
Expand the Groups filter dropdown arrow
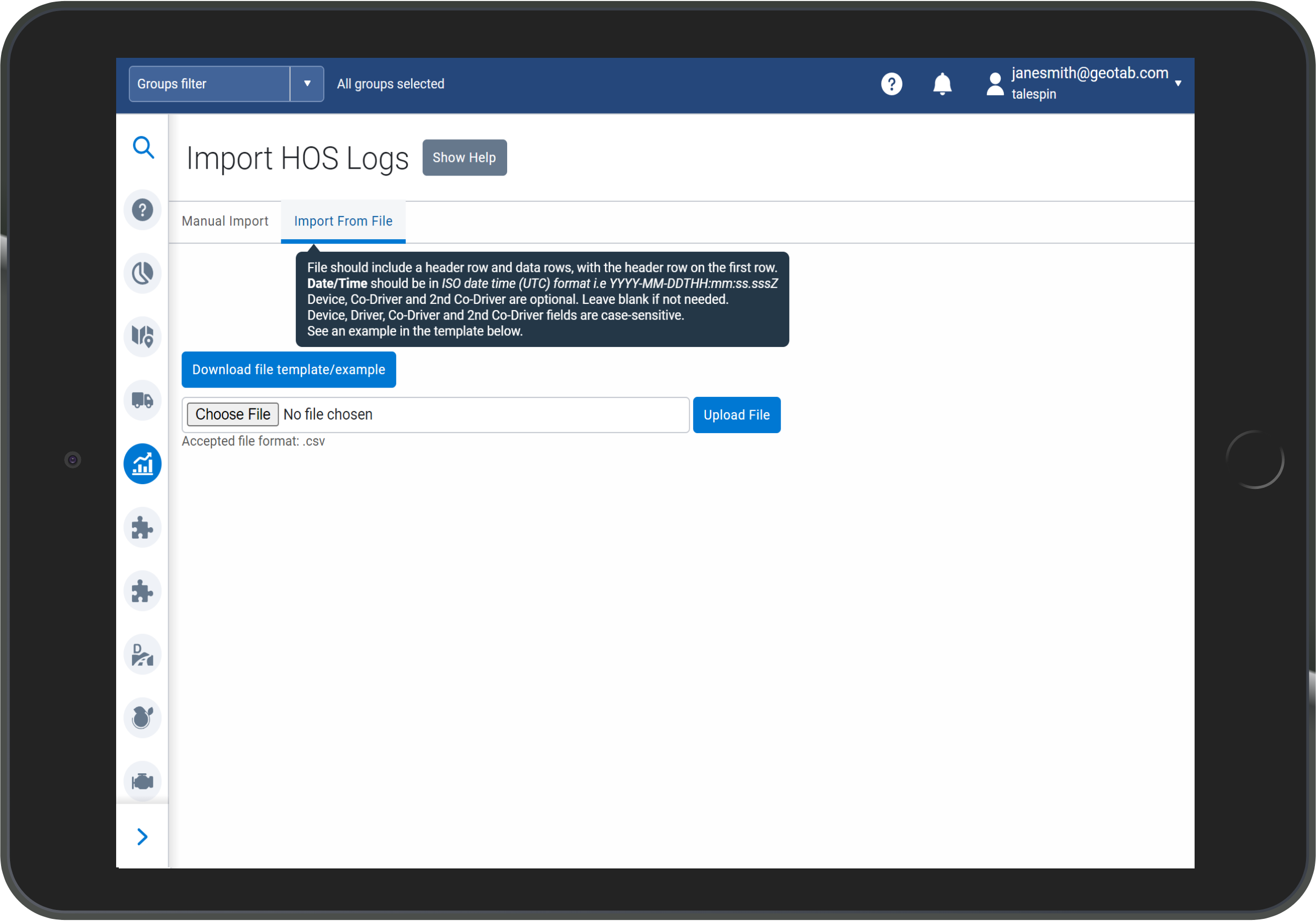pyautogui.click(x=307, y=84)
